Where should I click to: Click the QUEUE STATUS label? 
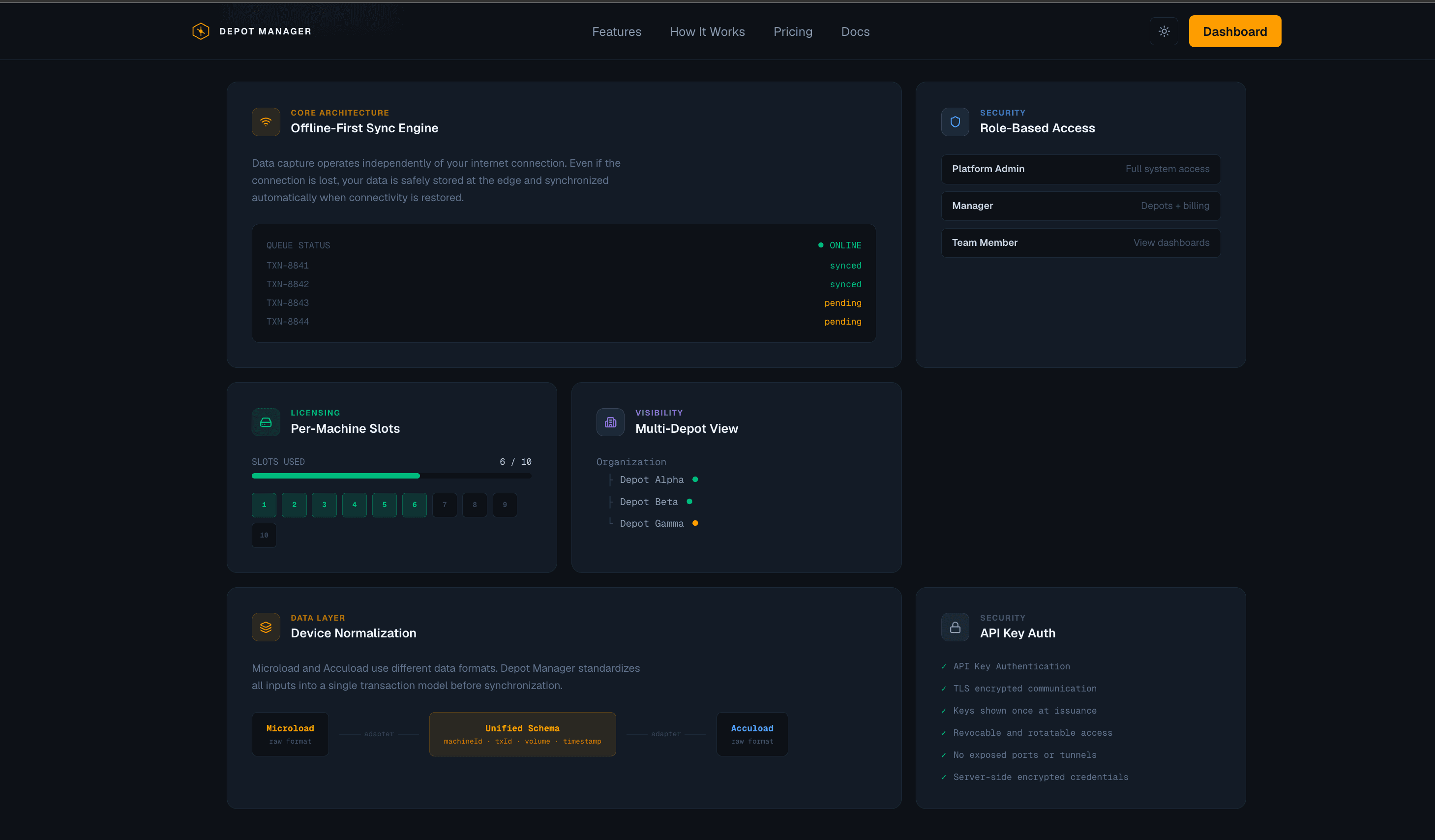[x=298, y=245]
